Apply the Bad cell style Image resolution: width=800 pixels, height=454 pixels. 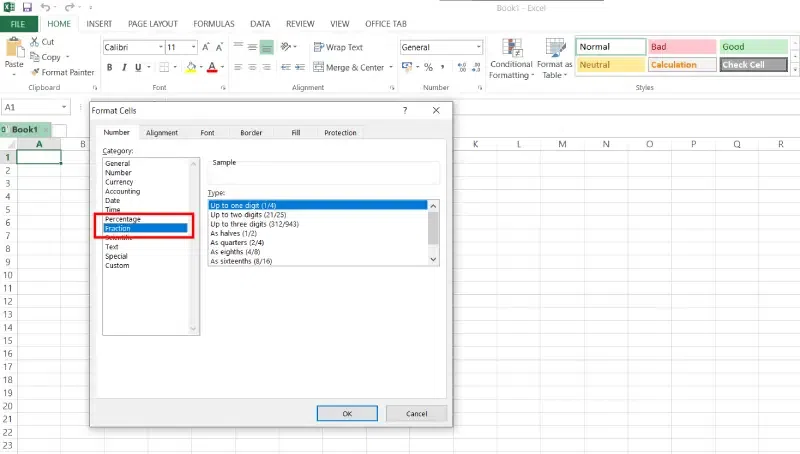[x=682, y=47]
